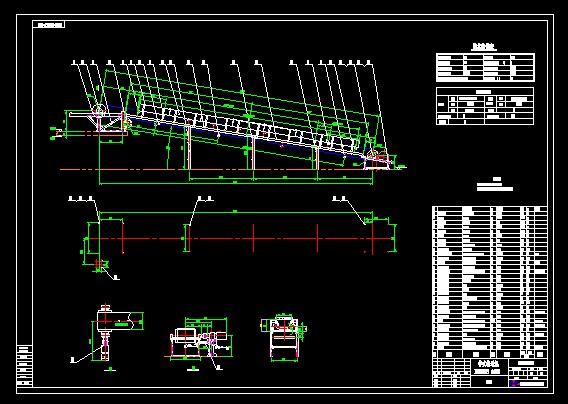
Task: Select the tail drive assembly at lower right
Action: coord(378,160)
